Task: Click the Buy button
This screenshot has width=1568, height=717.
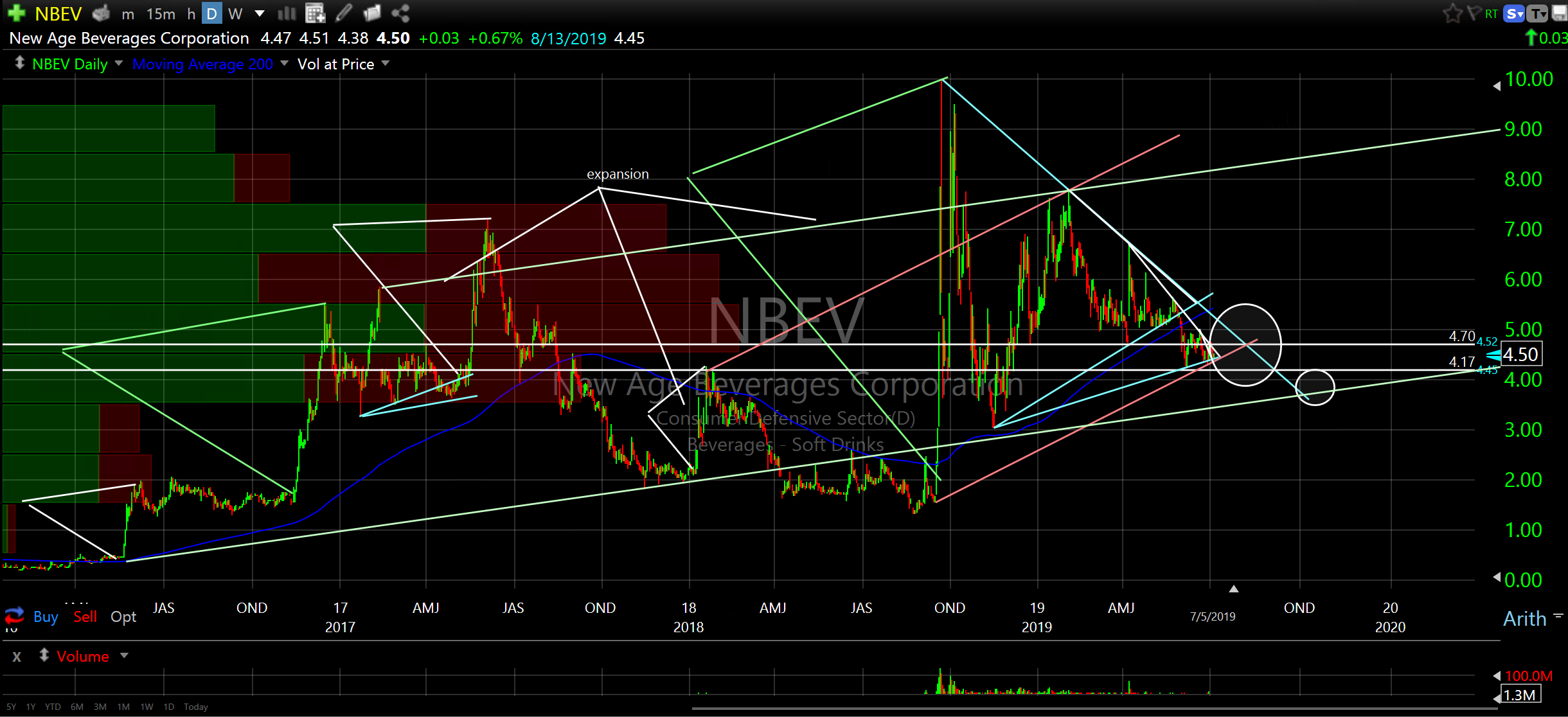Action: 46,617
